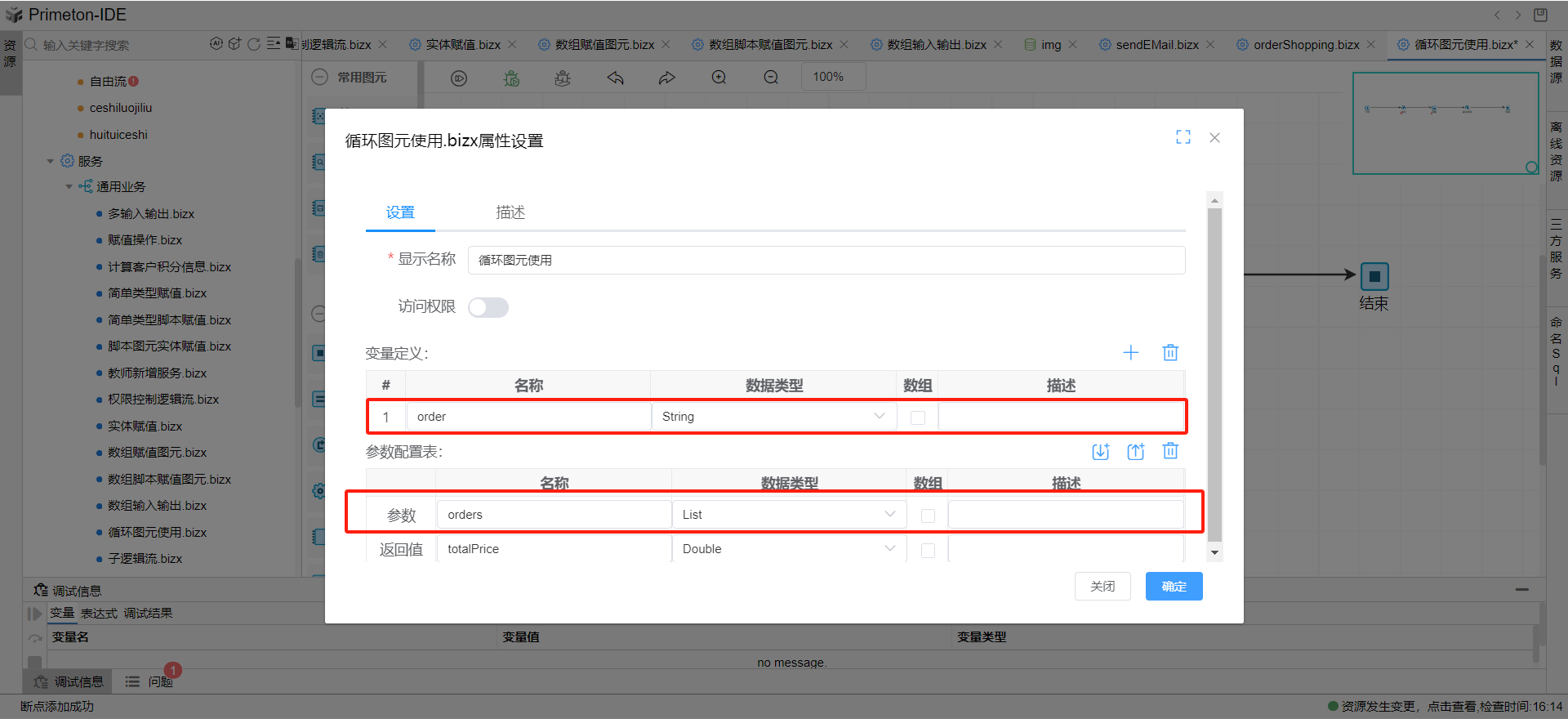The width and height of the screenshot is (1568, 719).
Task: Check the 数组 checkbox for orders parameter
Action: click(x=928, y=516)
